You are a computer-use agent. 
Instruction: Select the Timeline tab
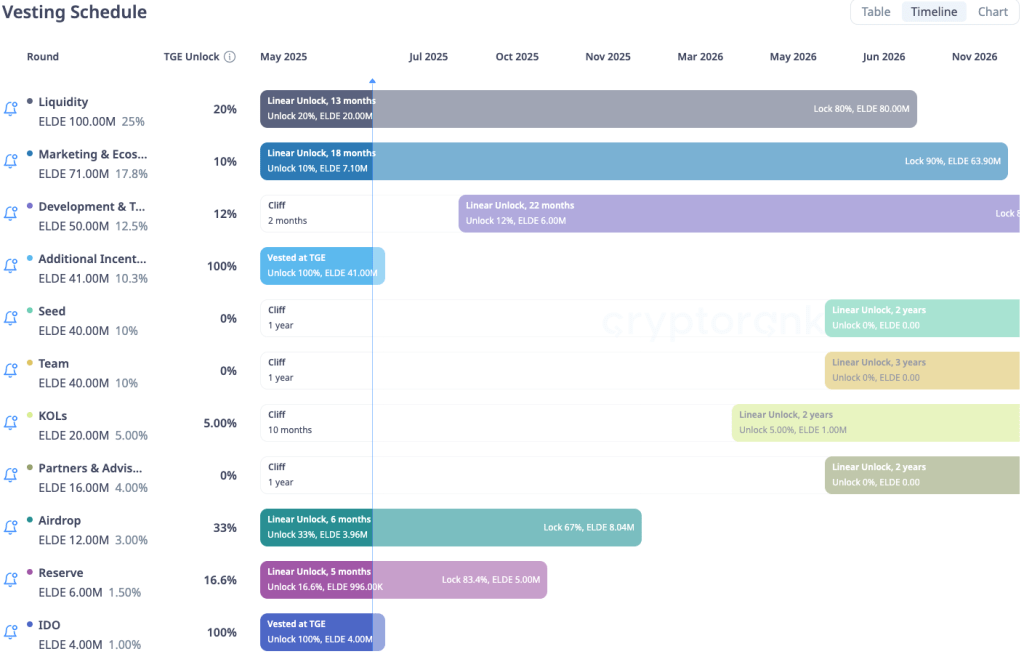coord(933,12)
